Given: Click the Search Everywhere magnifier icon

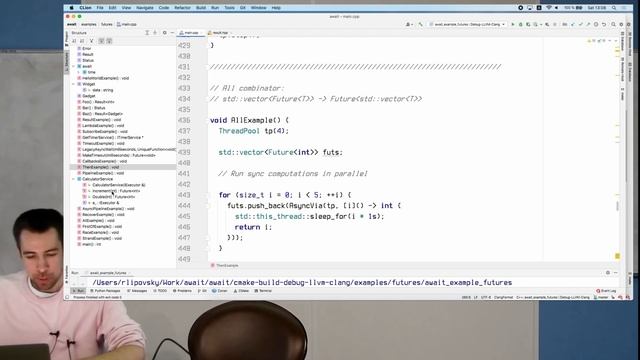Looking at the screenshot, I should click(613, 24).
